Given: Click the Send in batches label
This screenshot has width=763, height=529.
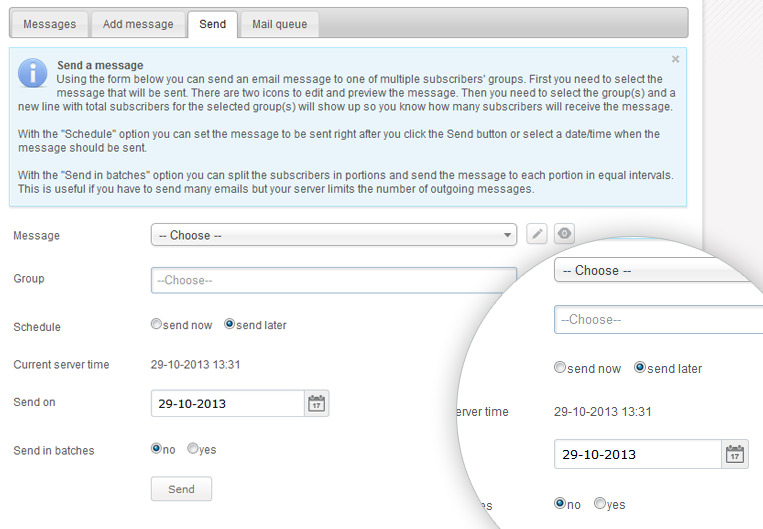Looking at the screenshot, I should 54,451.
